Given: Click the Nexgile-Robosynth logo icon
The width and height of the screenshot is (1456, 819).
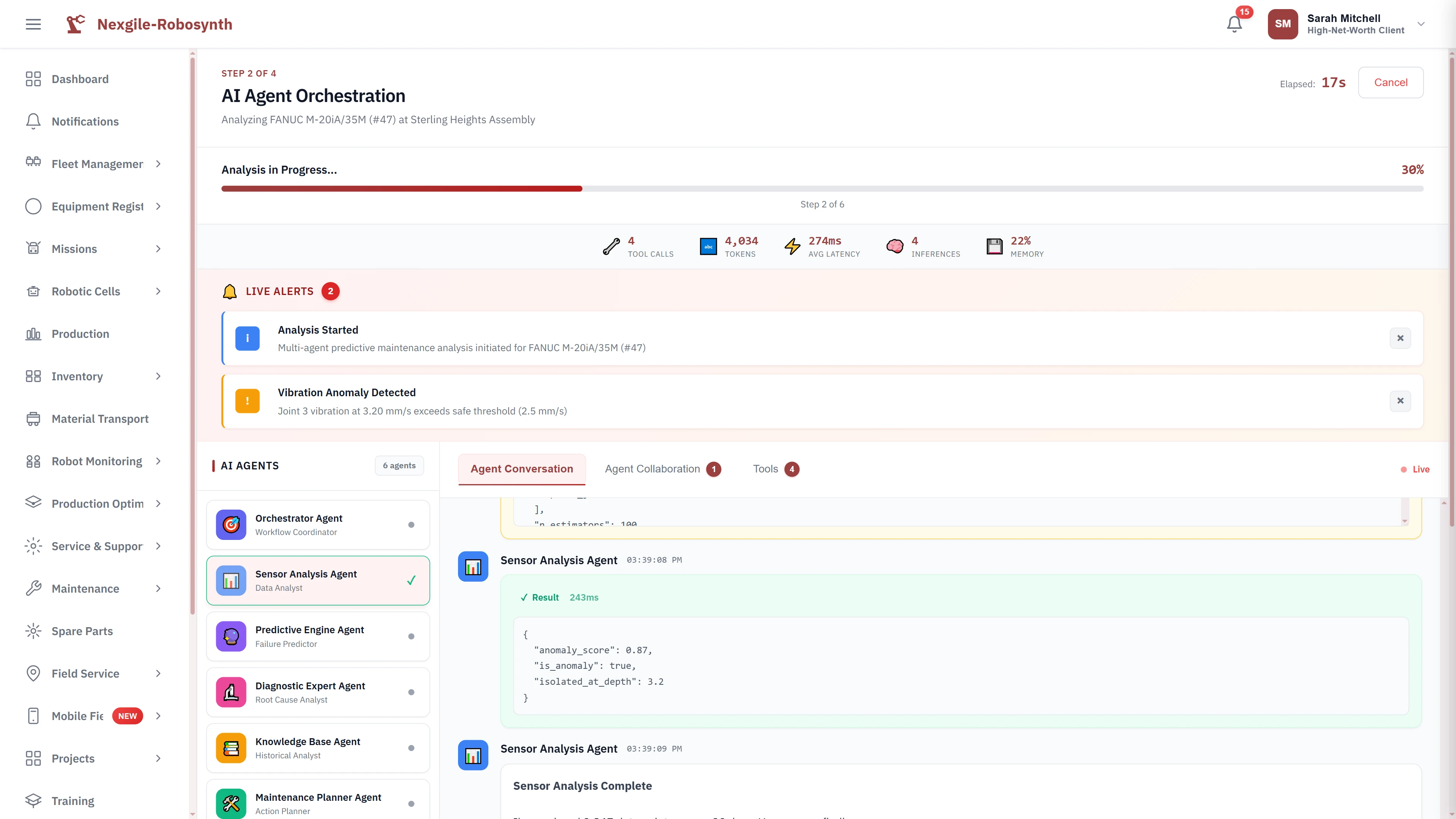Looking at the screenshot, I should [76, 24].
